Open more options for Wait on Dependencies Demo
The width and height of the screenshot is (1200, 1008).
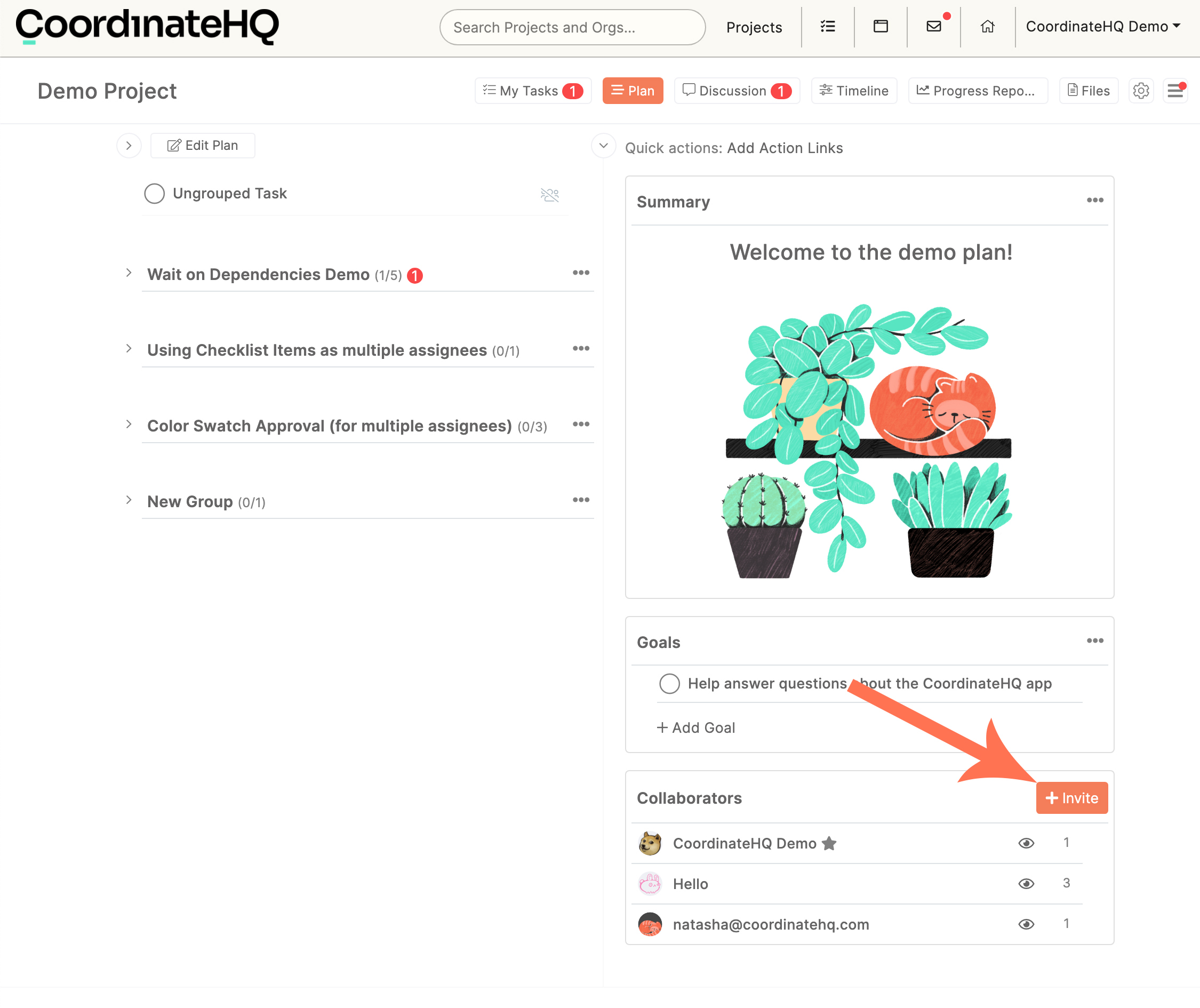581,273
